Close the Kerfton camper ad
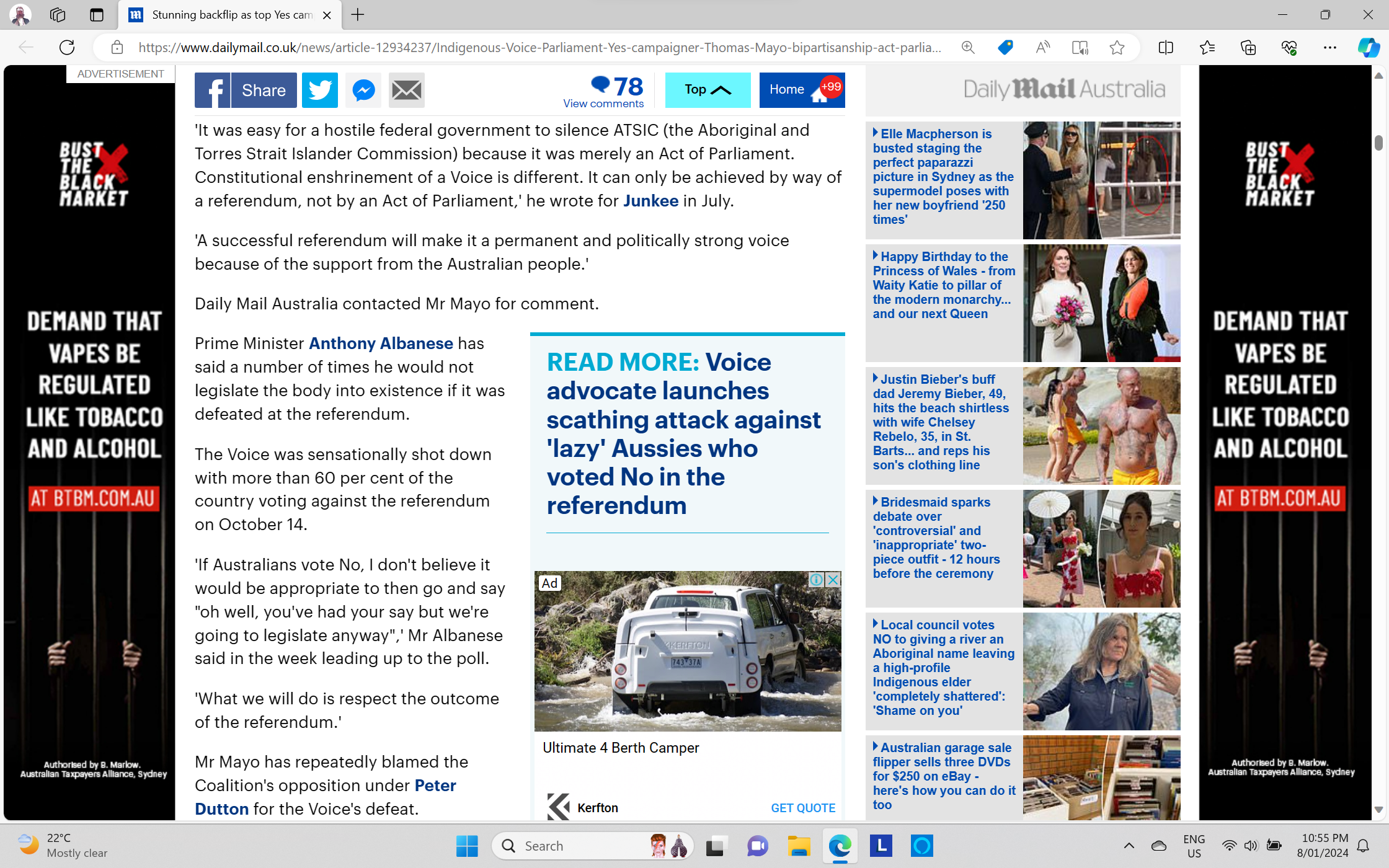 [833, 580]
